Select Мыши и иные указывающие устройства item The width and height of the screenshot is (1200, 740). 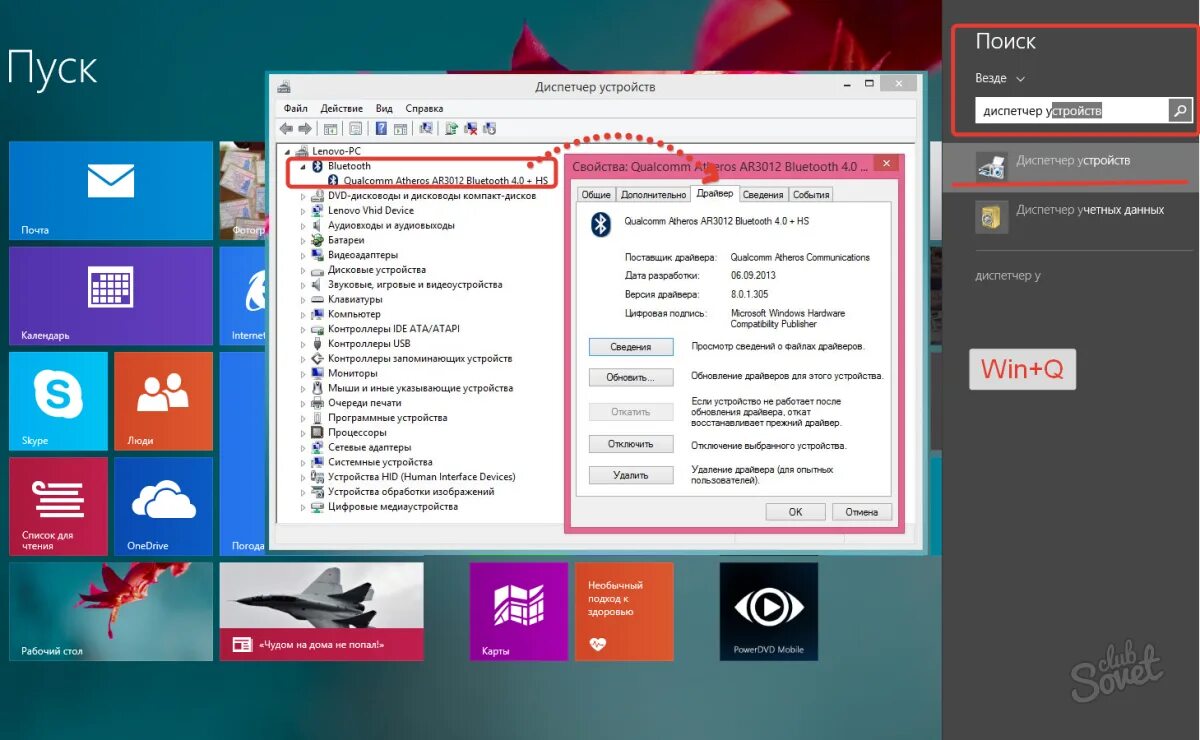click(420, 388)
